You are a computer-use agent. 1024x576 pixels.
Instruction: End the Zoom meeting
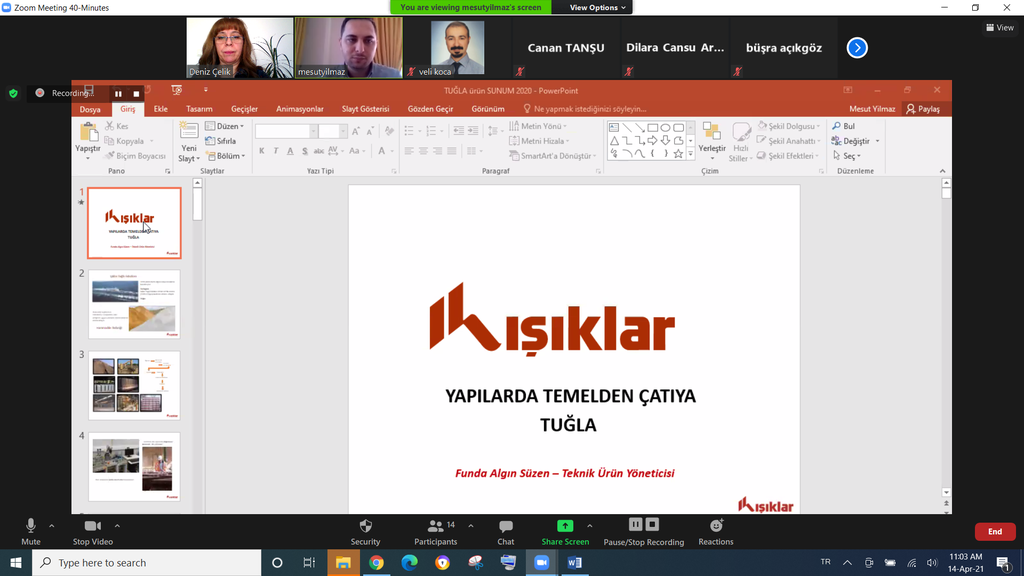(x=995, y=532)
